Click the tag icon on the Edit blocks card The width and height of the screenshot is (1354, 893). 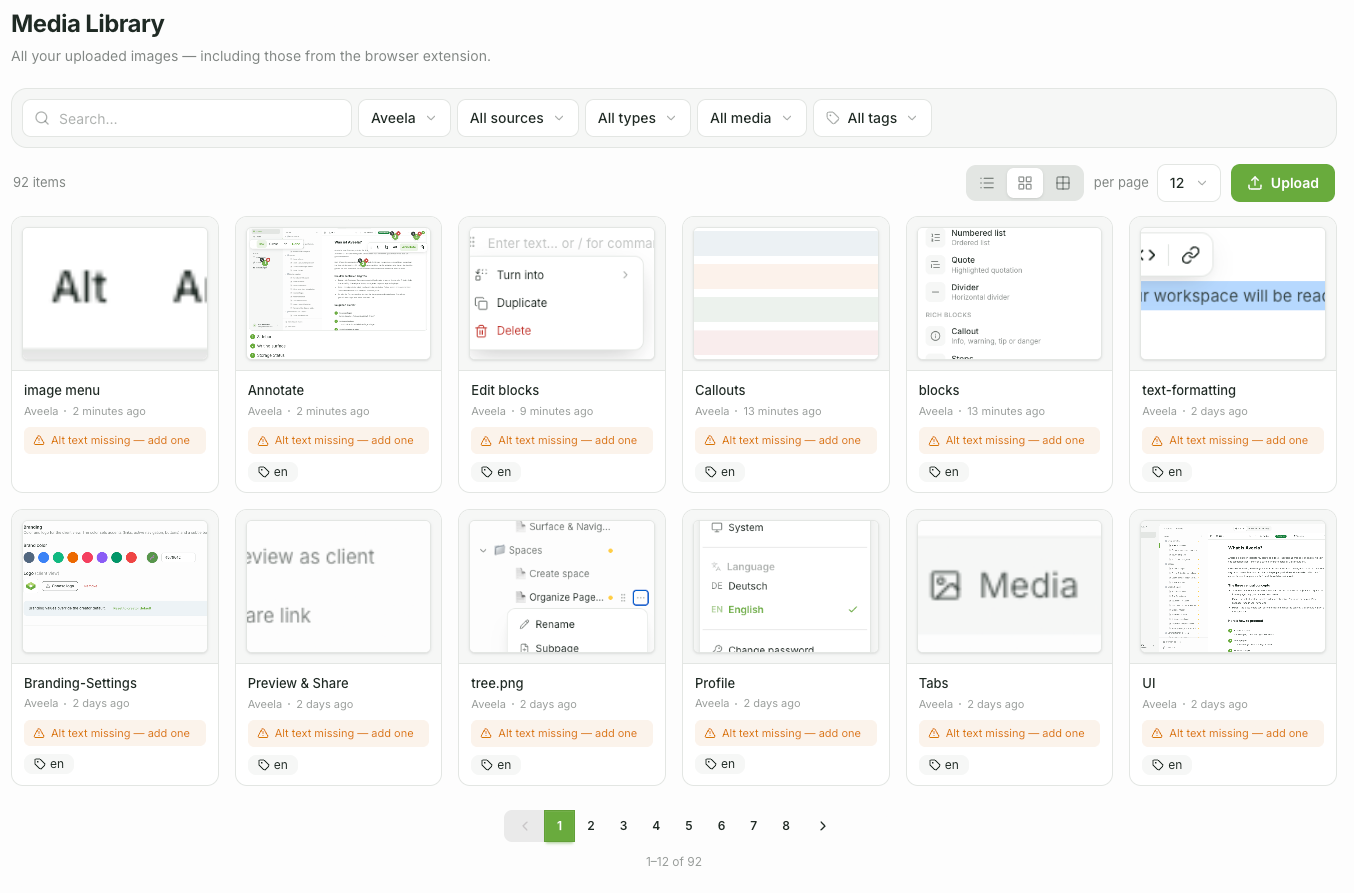(x=487, y=472)
